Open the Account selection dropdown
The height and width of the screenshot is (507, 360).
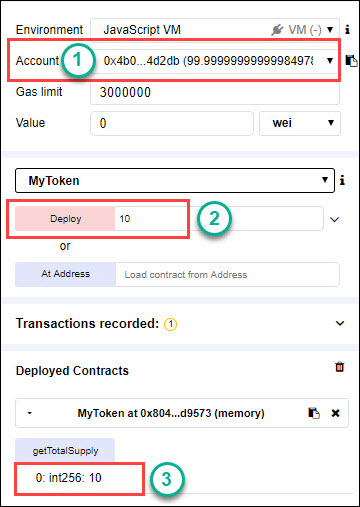tap(215, 61)
